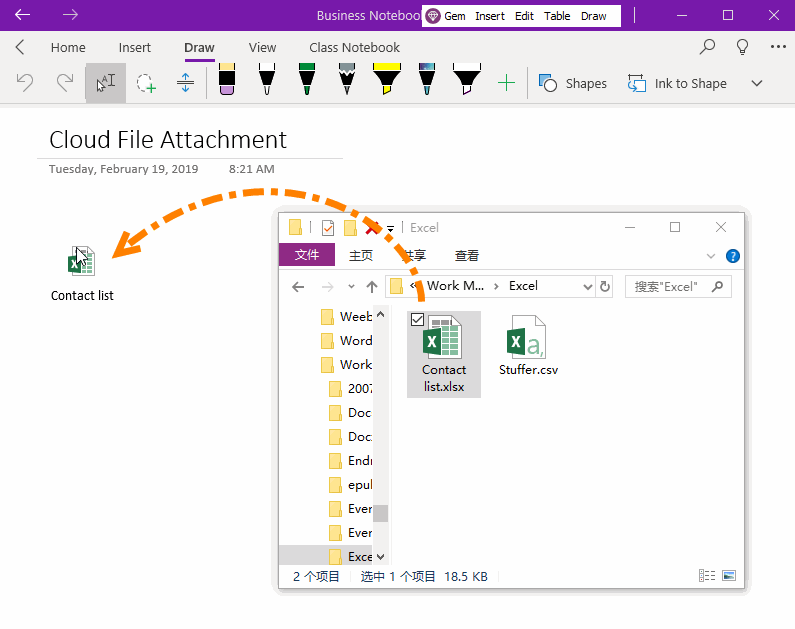Open the Search magnifier in OneNote
Image resolution: width=795 pixels, height=629 pixels.
707,47
